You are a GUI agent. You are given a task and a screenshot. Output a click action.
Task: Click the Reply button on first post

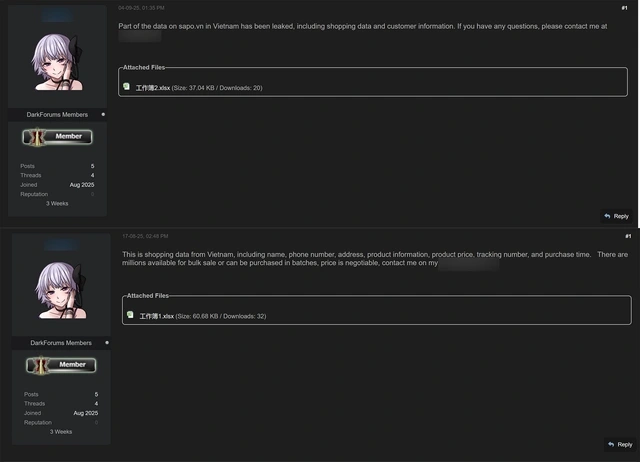(616, 216)
